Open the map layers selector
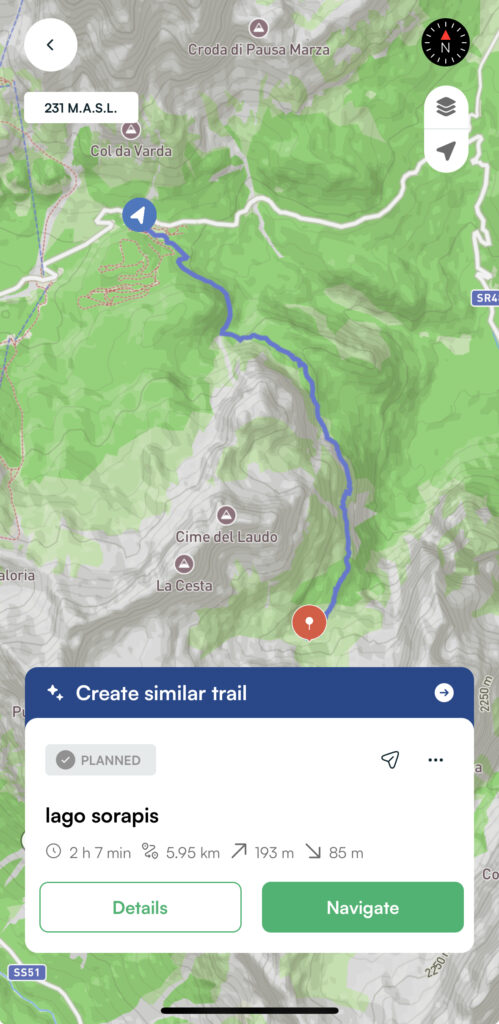 click(x=446, y=107)
